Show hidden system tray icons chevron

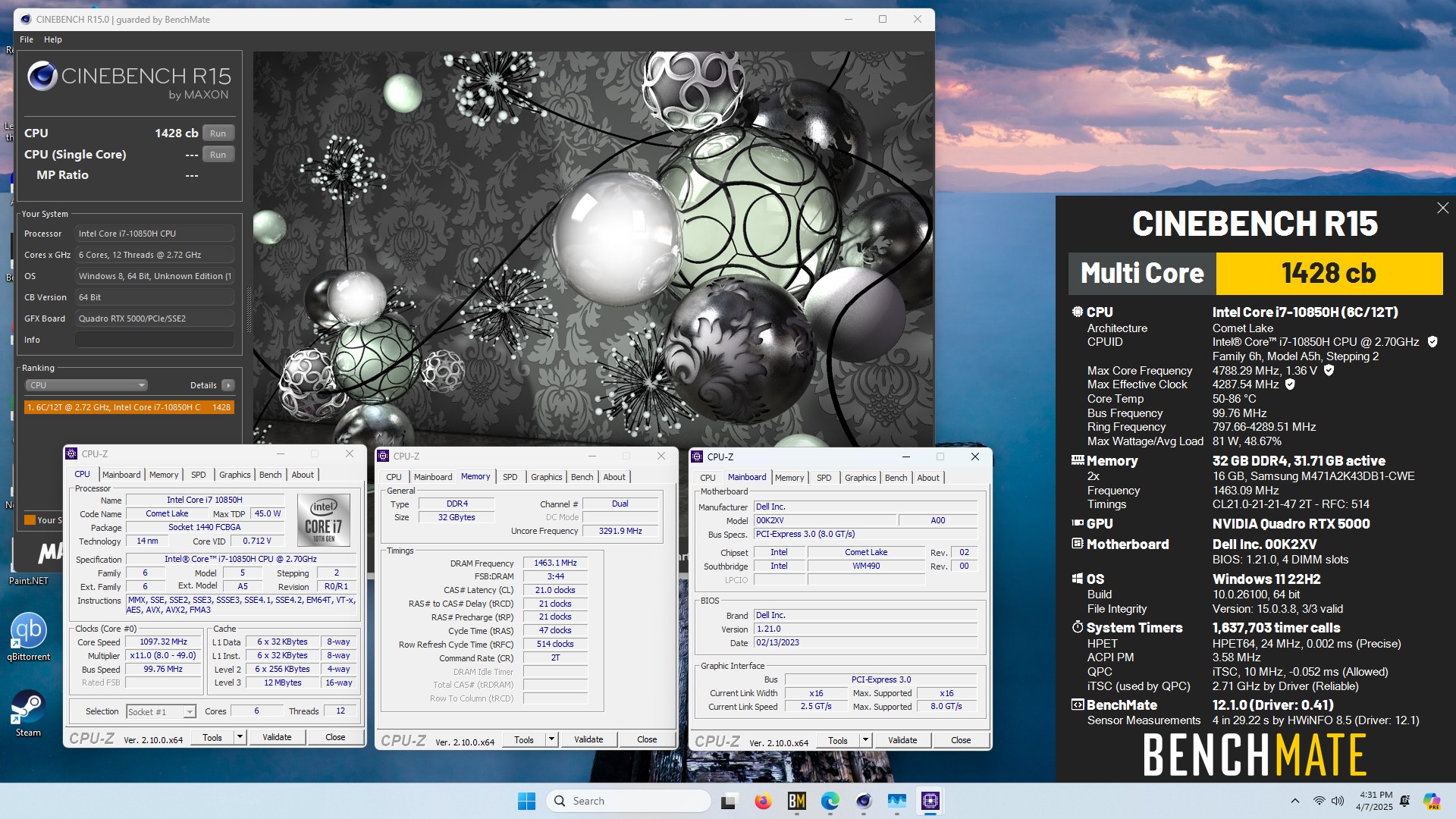tap(1294, 801)
